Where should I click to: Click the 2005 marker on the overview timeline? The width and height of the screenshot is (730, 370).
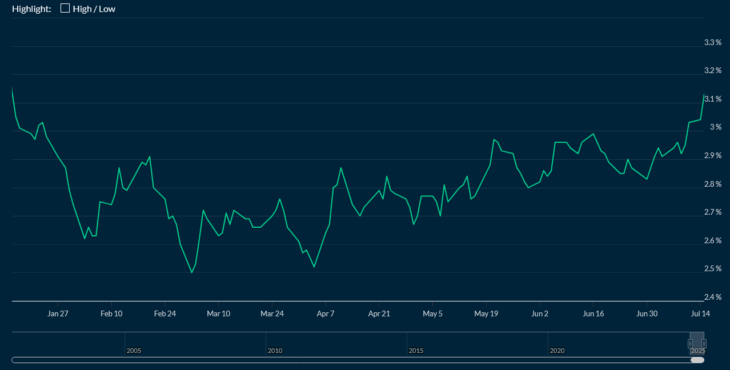(x=134, y=350)
